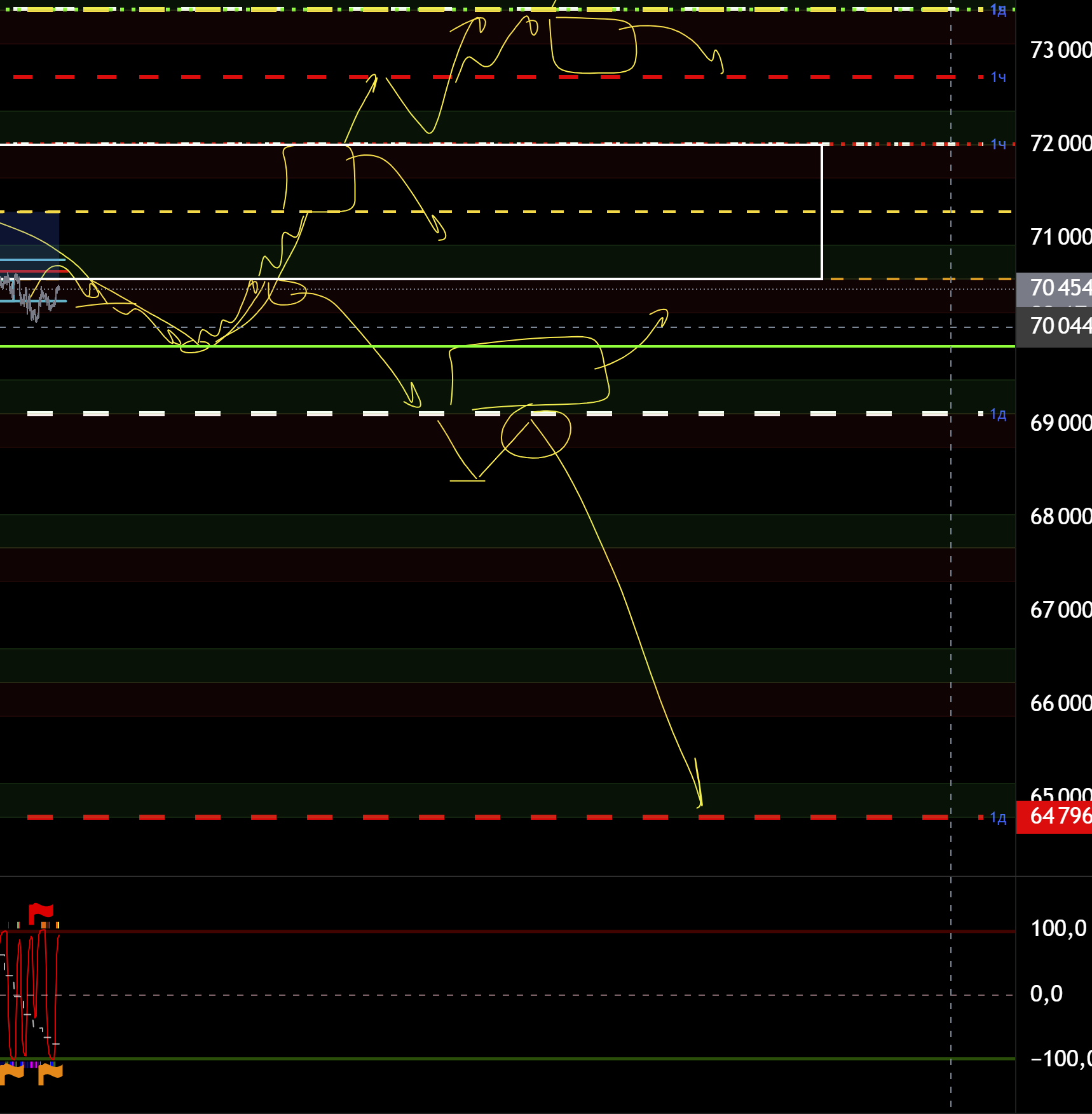The image size is (1092, 1114).
Task: Click the red 64 796 price label
Action: pos(1055,816)
